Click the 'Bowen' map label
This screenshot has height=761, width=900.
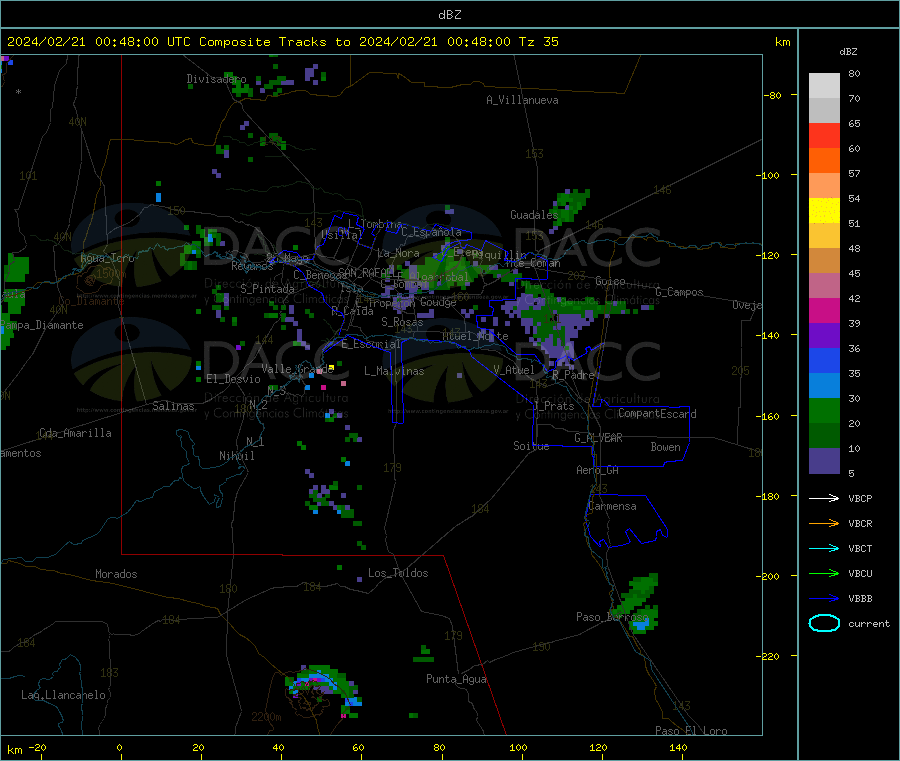[665, 447]
